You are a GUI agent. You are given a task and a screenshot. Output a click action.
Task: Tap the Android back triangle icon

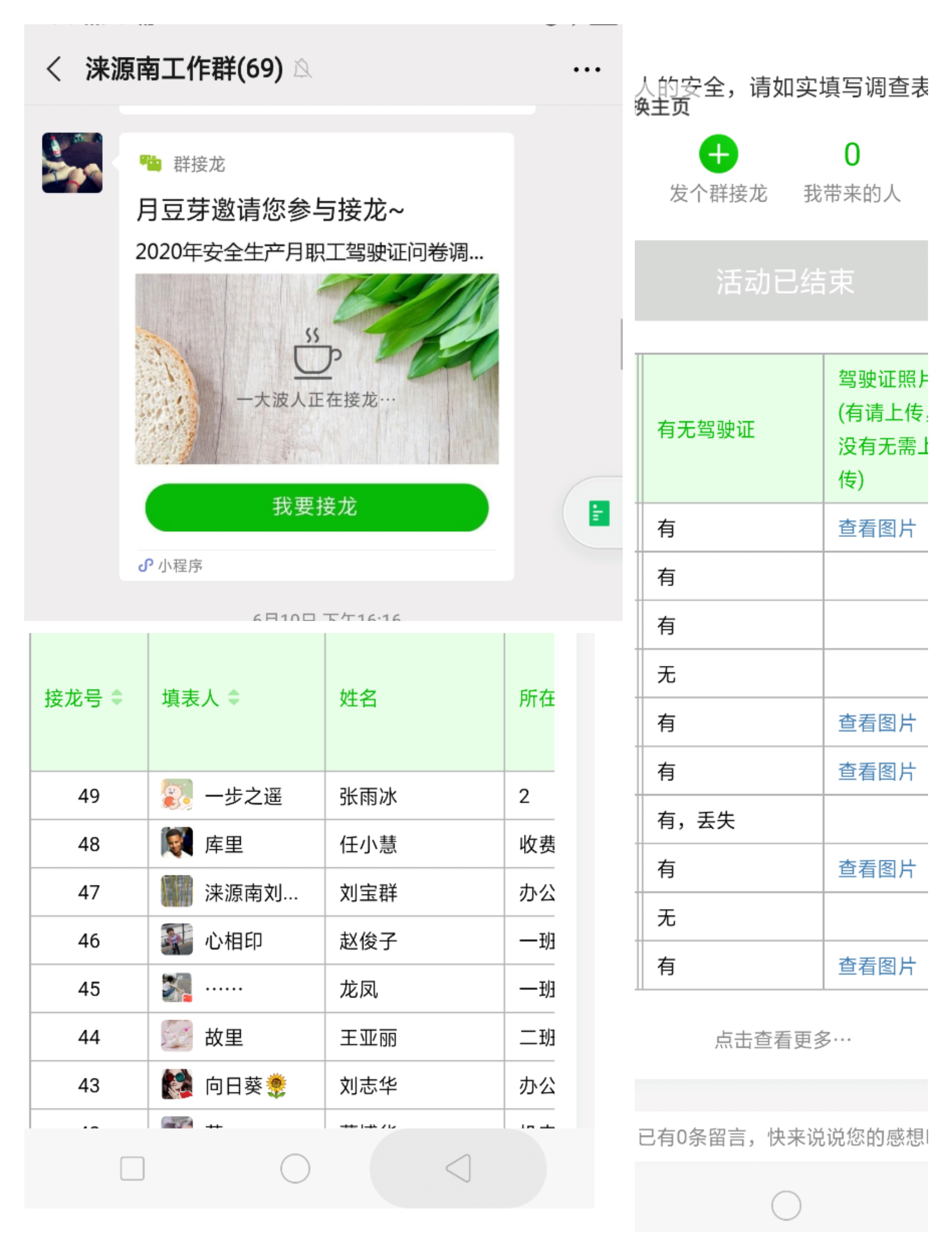point(458,1168)
